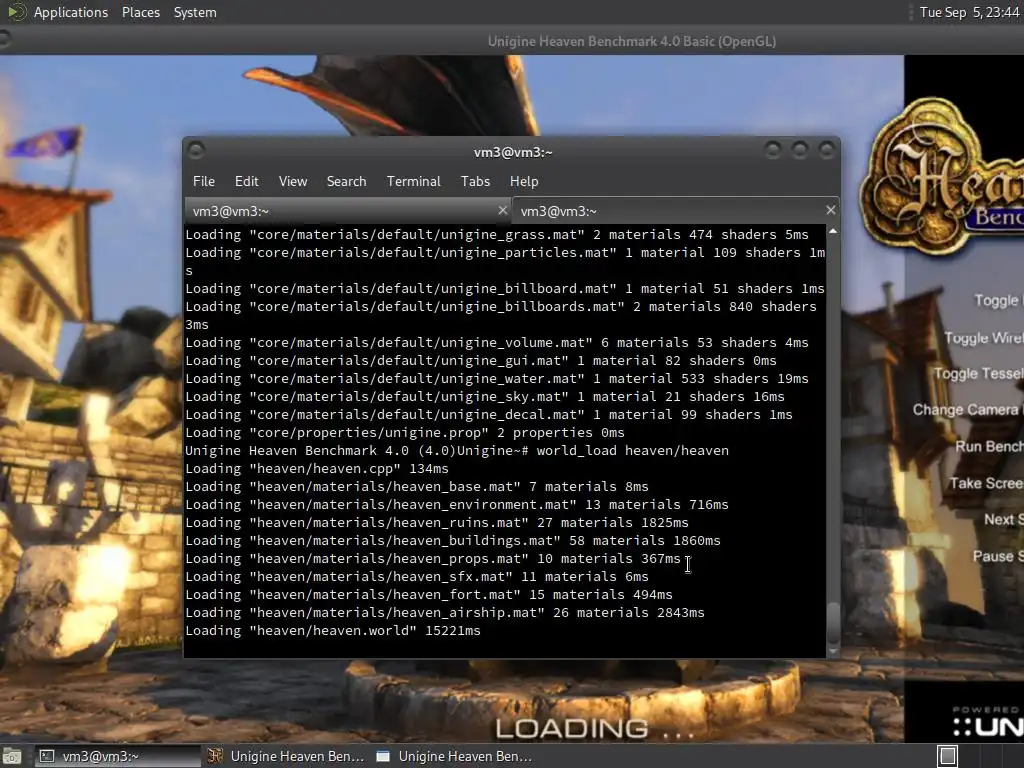
Task: Click the Take Screenshot button in Heaven
Action: [x=986, y=483]
